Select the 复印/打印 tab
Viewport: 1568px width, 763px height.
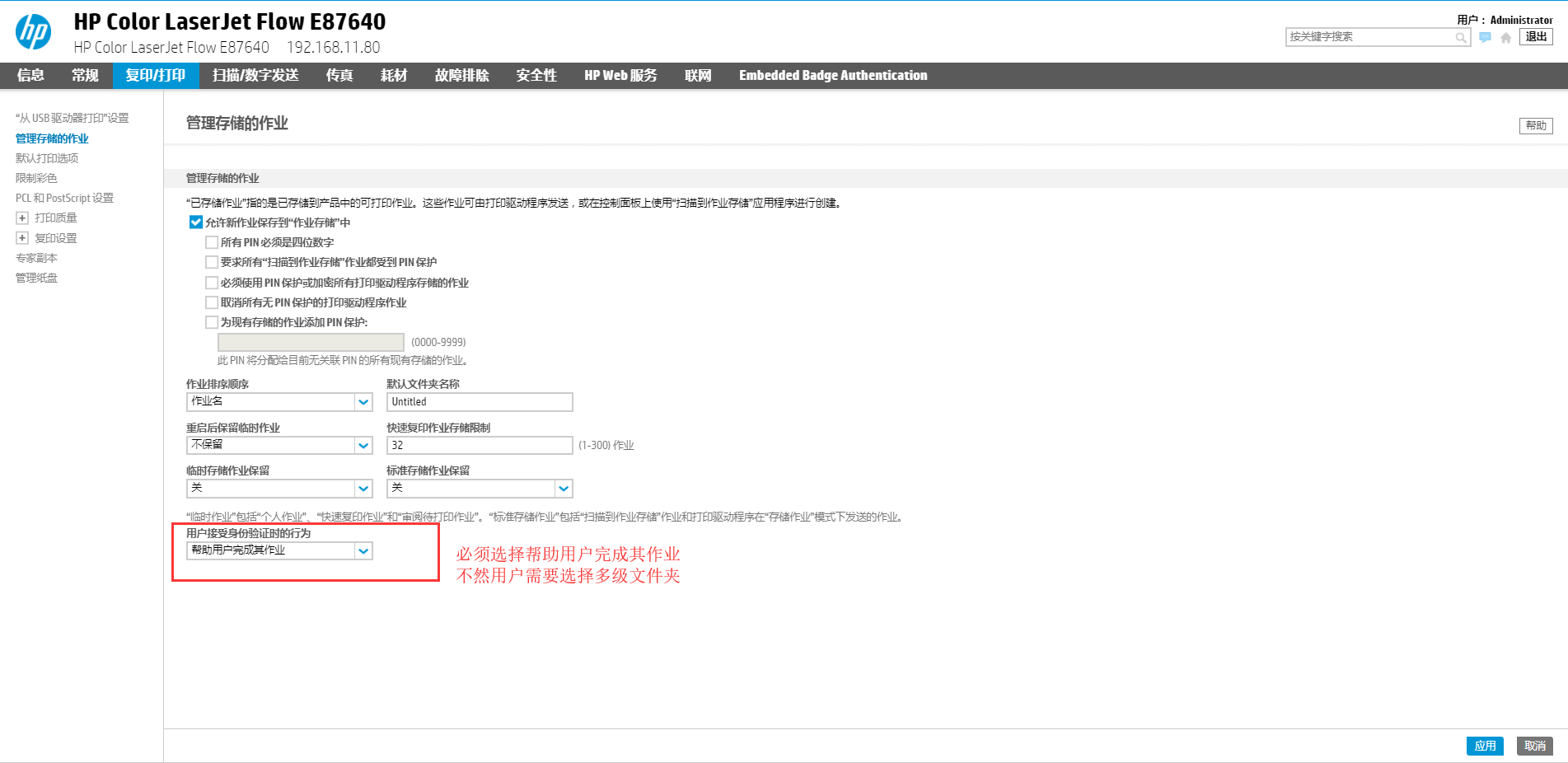[x=156, y=75]
